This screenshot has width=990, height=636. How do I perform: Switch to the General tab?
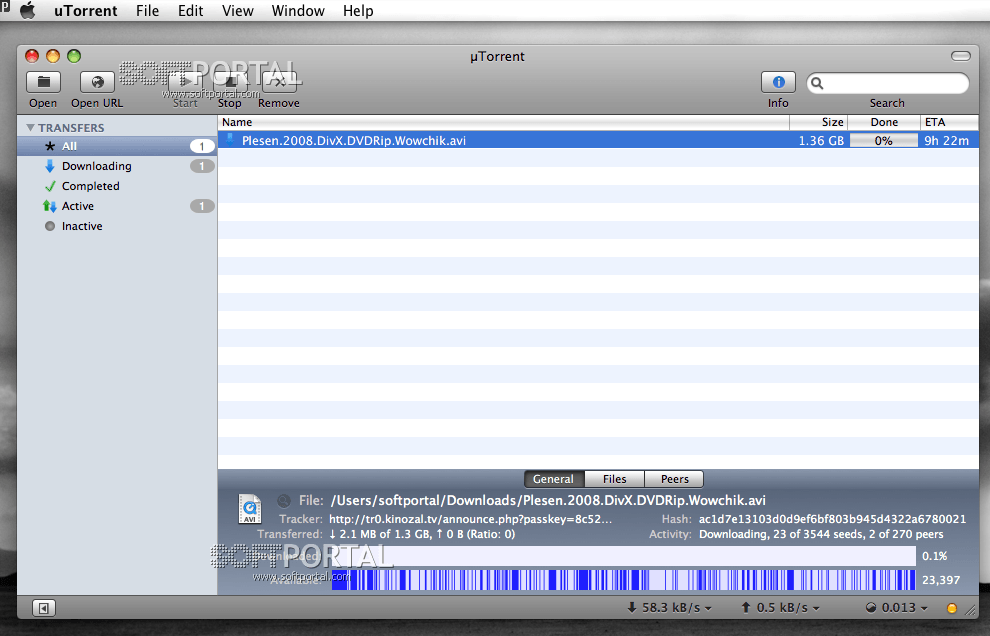554,479
